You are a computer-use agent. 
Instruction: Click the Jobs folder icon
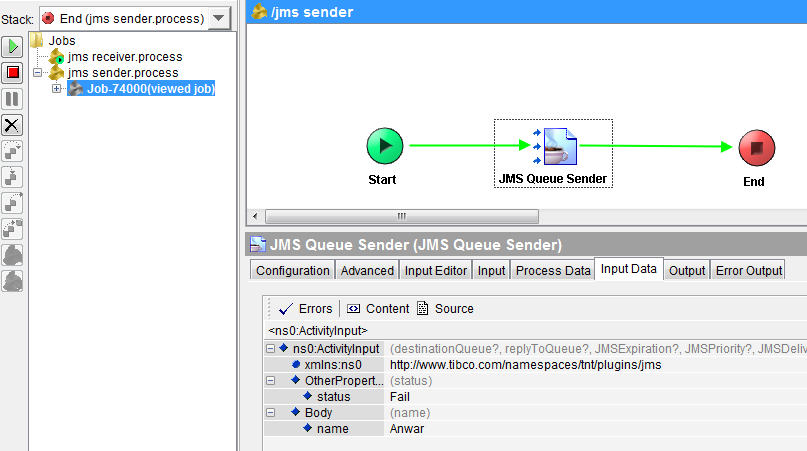coord(37,40)
